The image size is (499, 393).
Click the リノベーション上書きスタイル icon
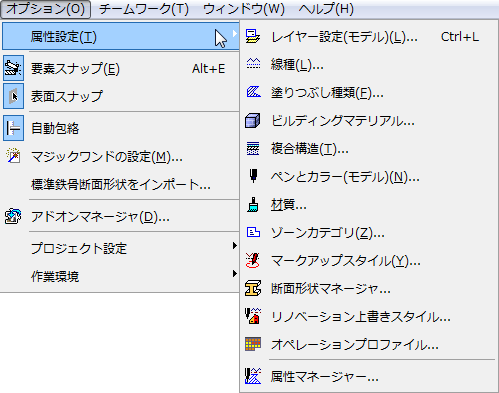[x=253, y=316]
